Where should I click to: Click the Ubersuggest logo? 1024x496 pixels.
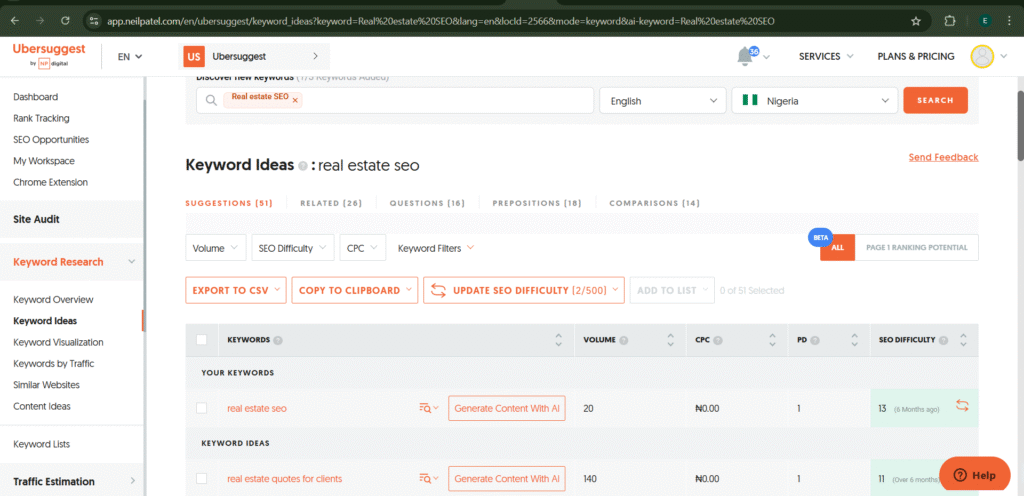tap(48, 55)
